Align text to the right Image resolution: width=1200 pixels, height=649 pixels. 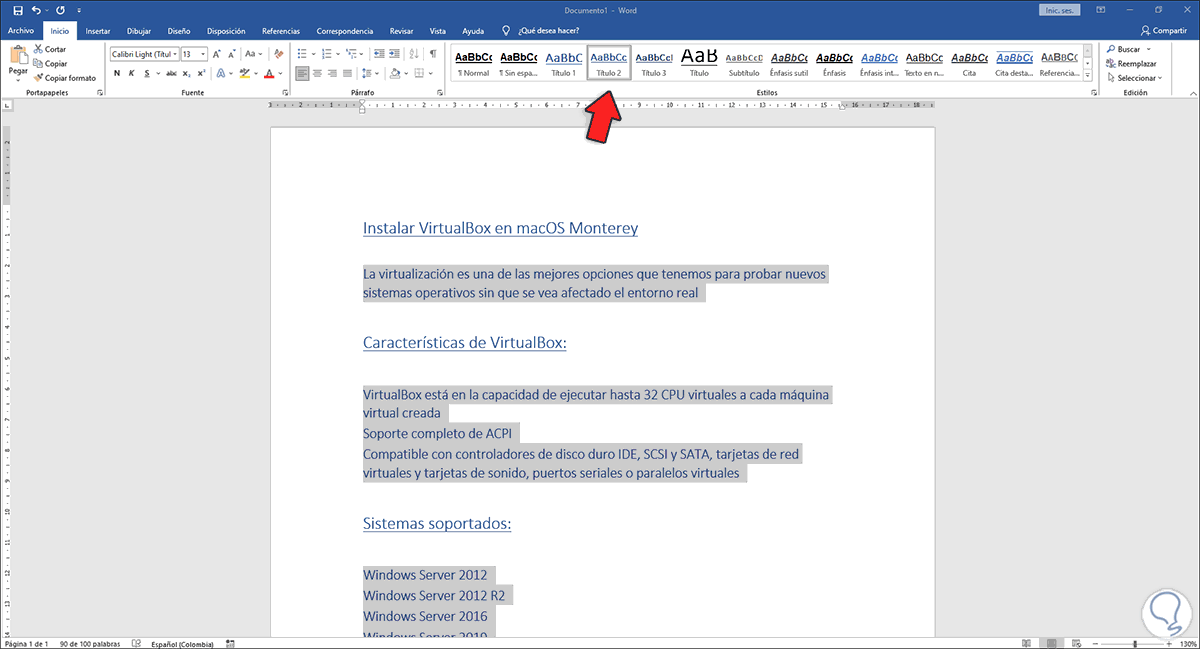click(x=333, y=73)
